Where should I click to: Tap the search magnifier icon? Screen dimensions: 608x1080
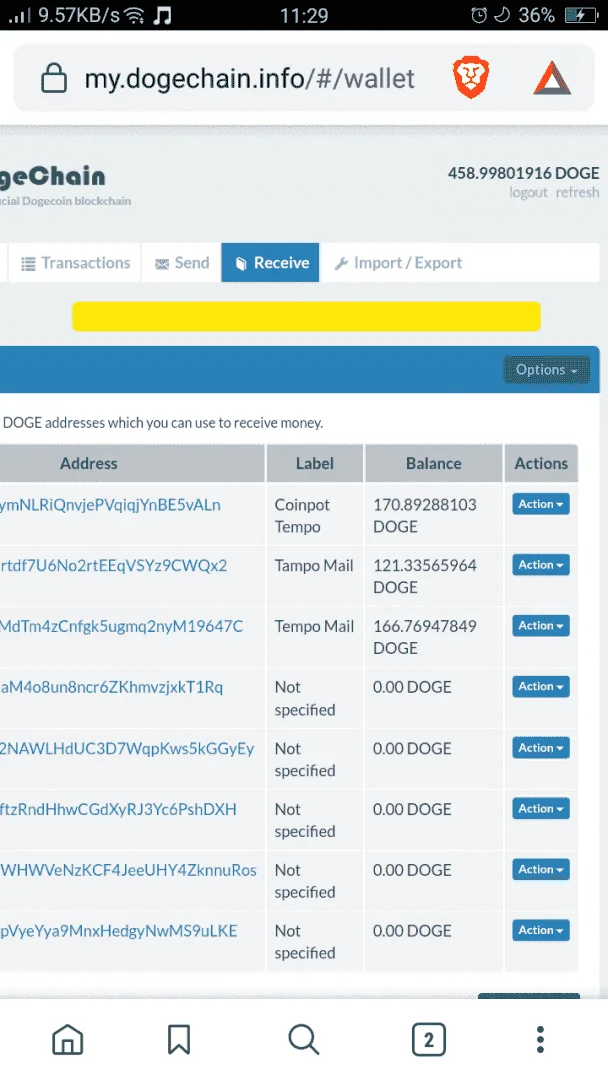(304, 1039)
